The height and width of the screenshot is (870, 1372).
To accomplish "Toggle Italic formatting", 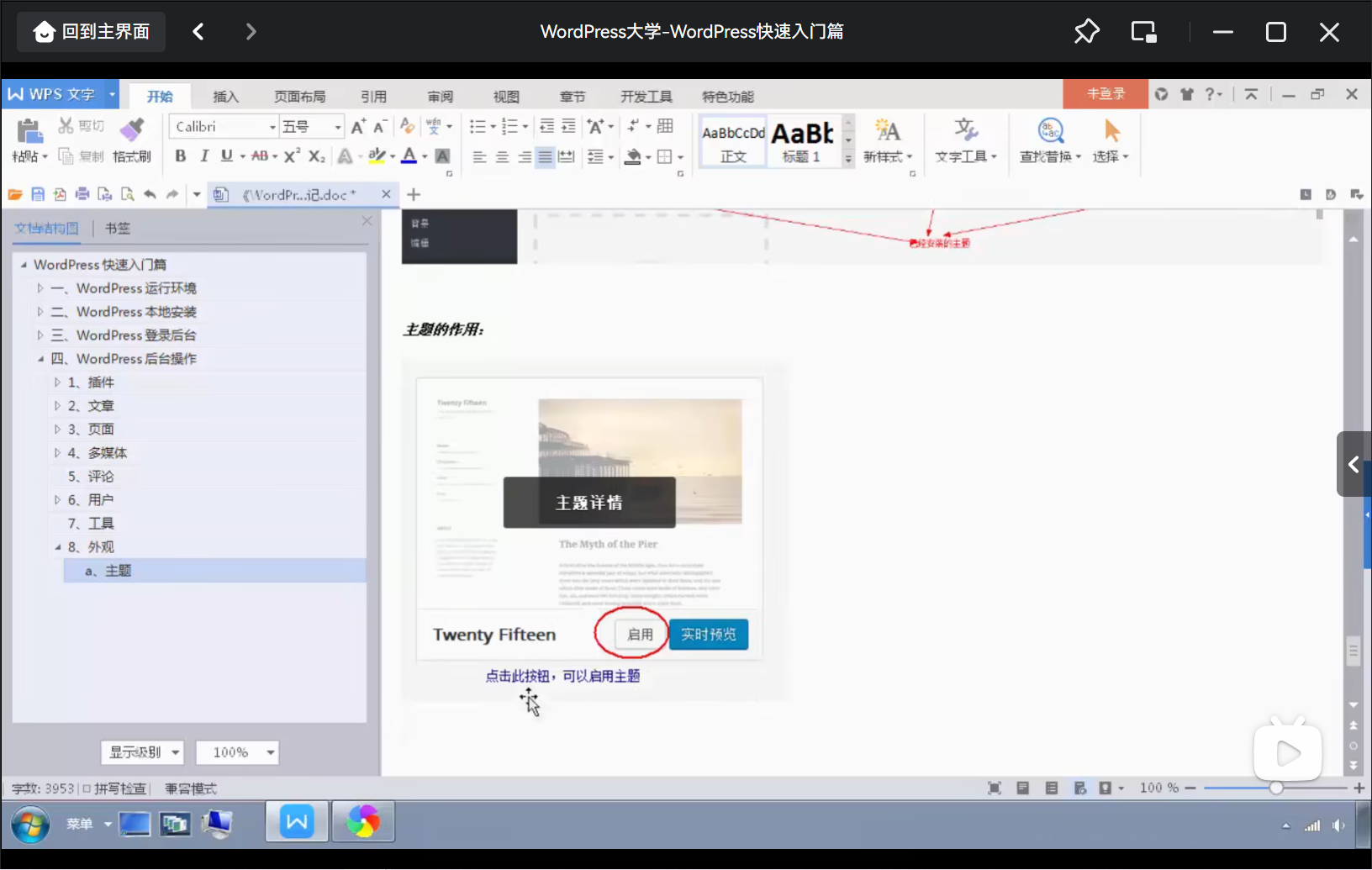I will click(x=203, y=156).
